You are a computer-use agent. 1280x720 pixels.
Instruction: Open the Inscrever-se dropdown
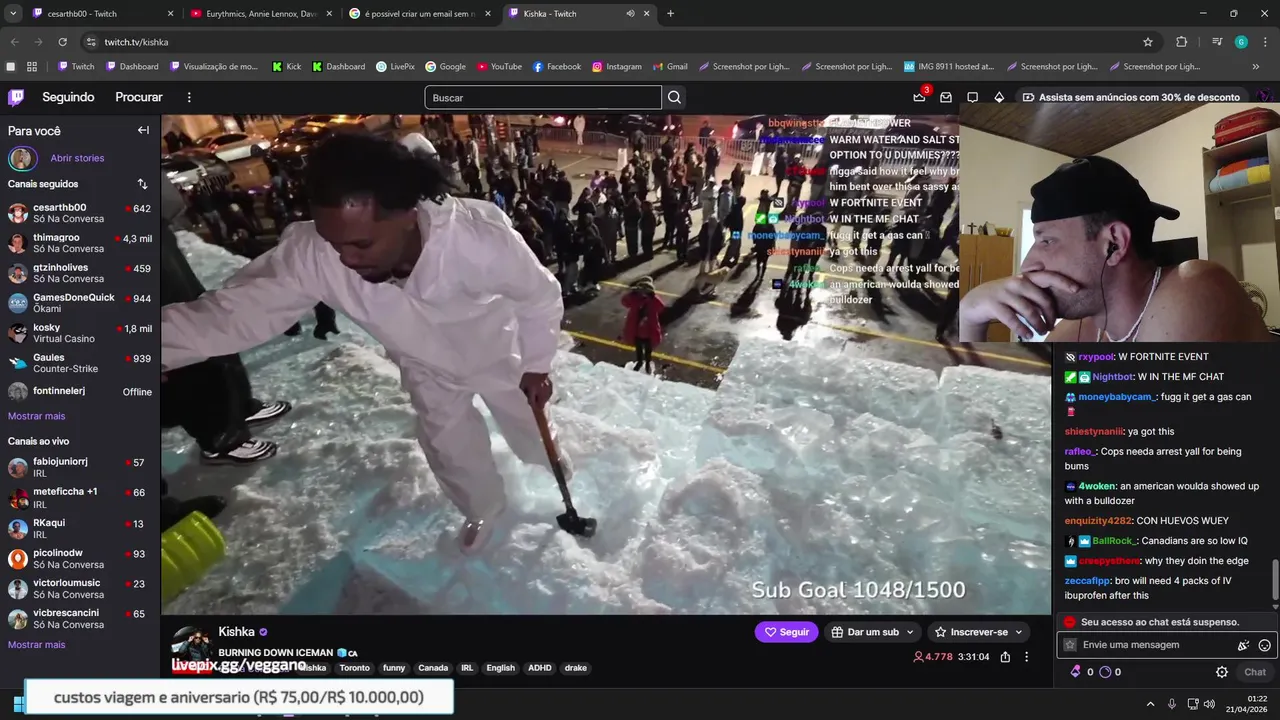pos(978,632)
